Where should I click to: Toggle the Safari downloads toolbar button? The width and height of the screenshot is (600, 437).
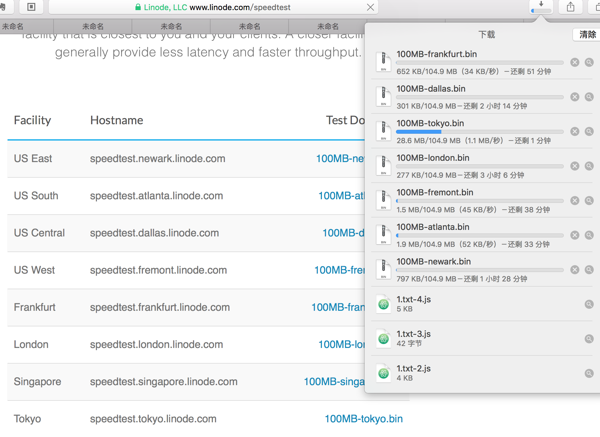(541, 7)
